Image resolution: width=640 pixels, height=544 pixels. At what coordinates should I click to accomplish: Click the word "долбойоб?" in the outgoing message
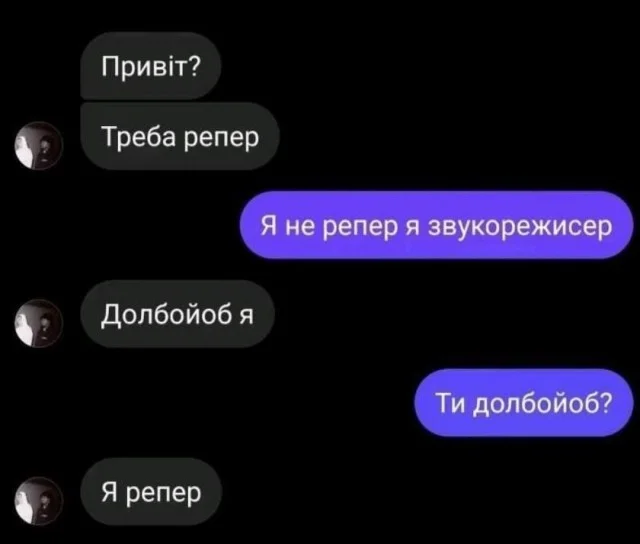coord(543,404)
